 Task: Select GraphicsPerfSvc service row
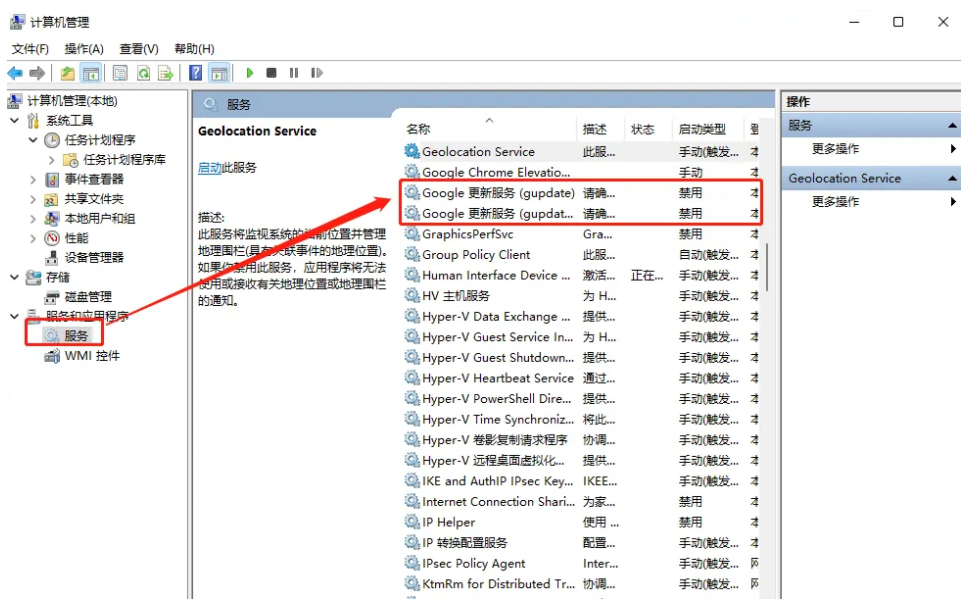581,234
